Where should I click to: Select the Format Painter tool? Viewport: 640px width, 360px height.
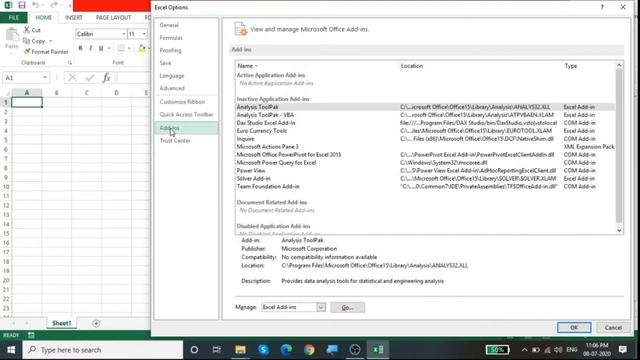[x=46, y=51]
